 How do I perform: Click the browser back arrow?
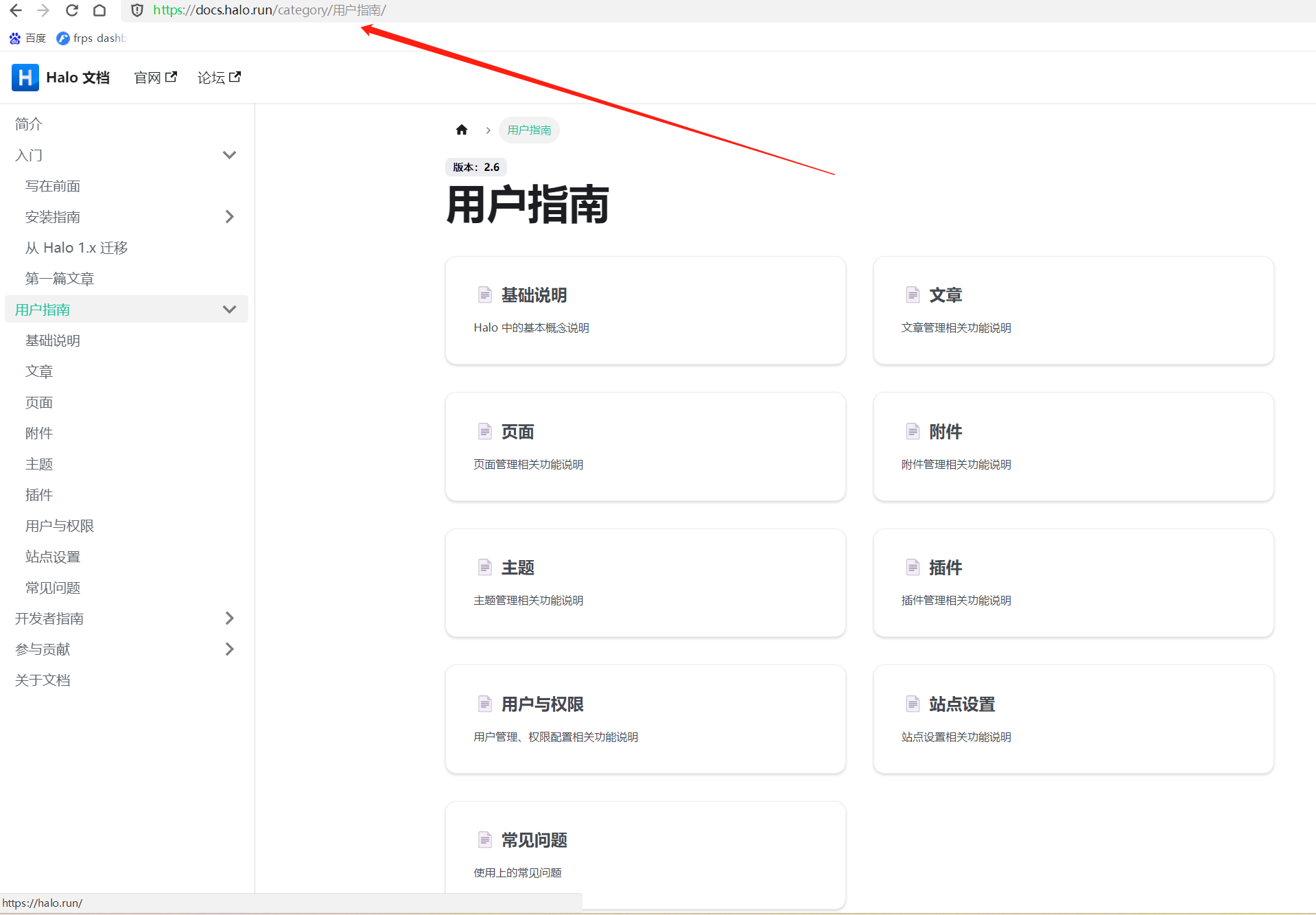(16, 10)
